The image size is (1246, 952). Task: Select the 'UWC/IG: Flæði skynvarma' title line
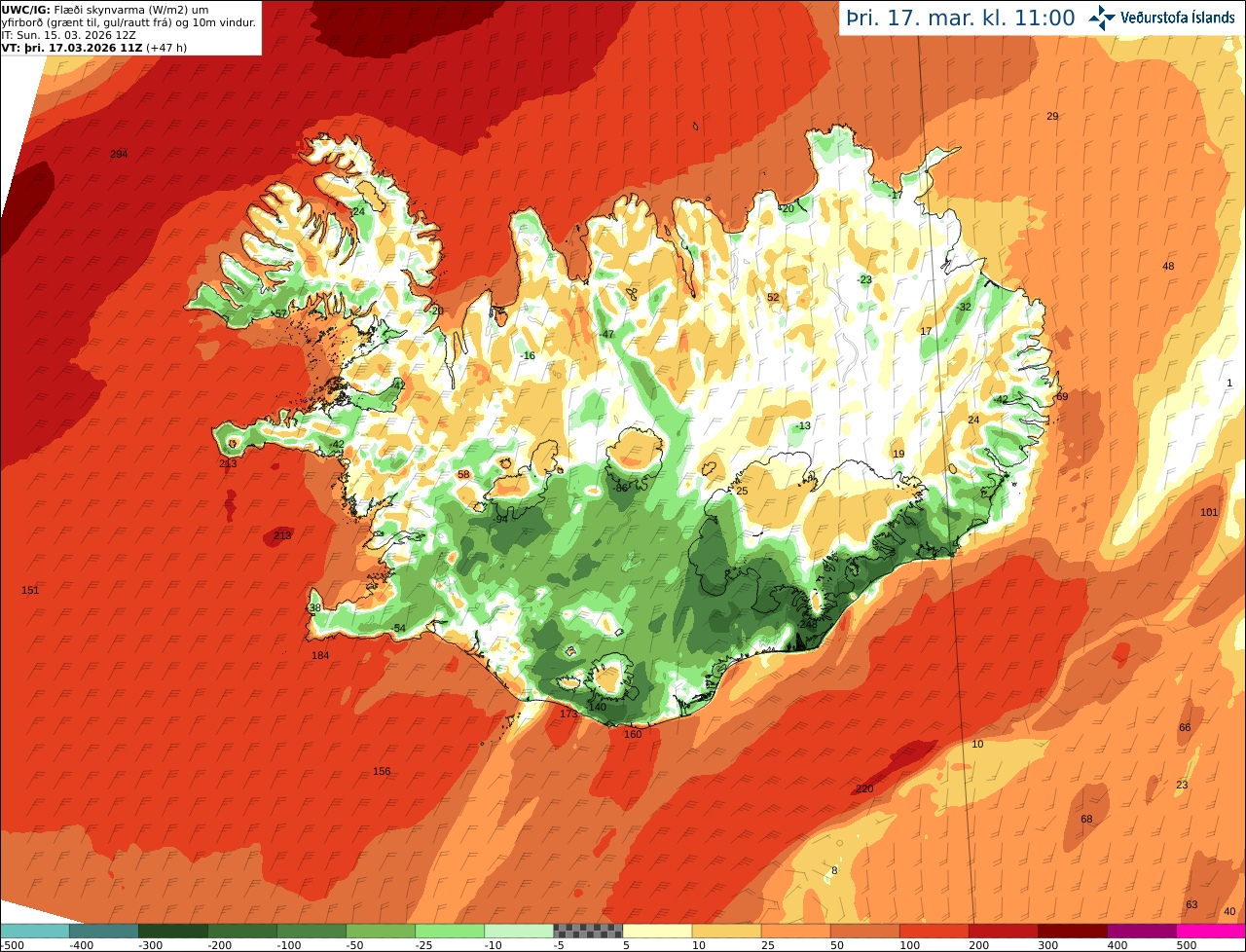105,9
